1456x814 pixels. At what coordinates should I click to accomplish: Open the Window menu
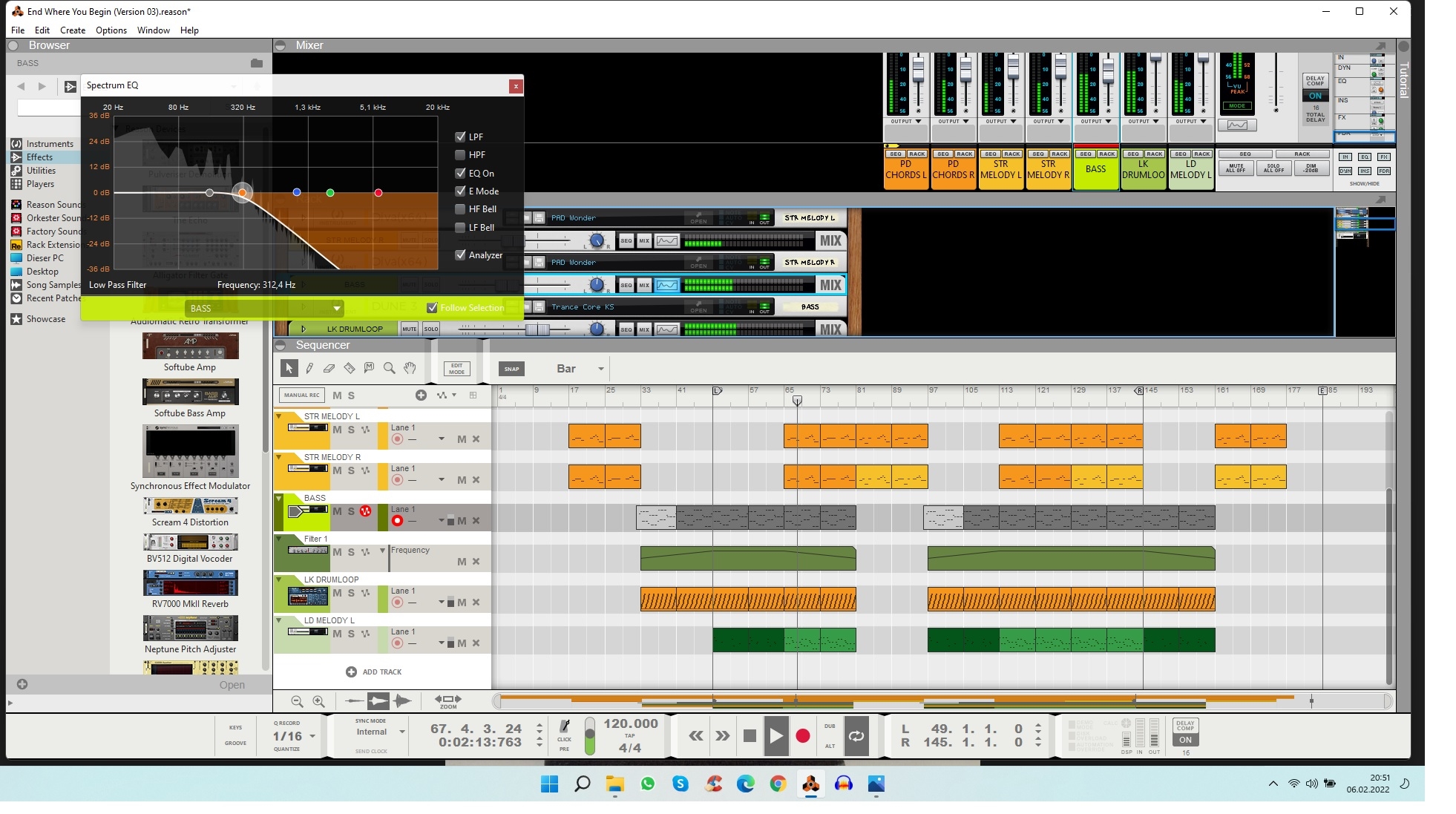(x=154, y=30)
